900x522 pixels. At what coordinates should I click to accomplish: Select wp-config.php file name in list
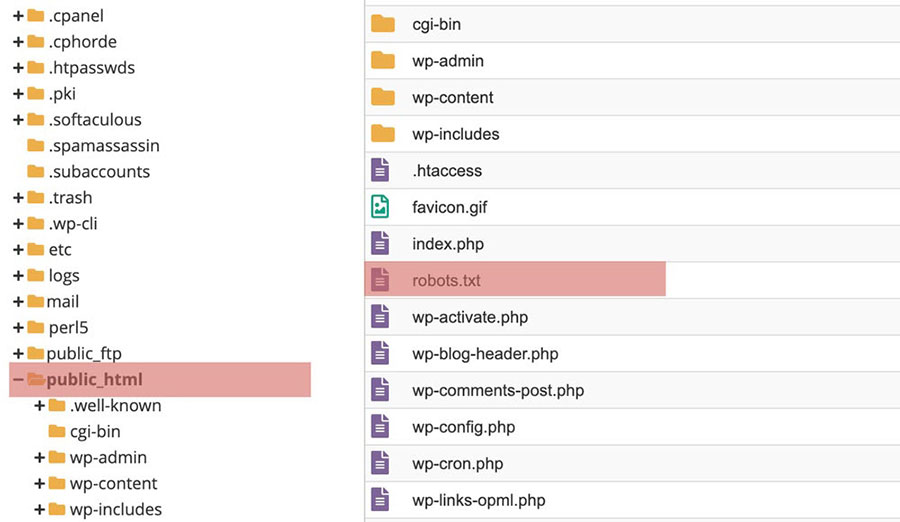click(x=464, y=427)
